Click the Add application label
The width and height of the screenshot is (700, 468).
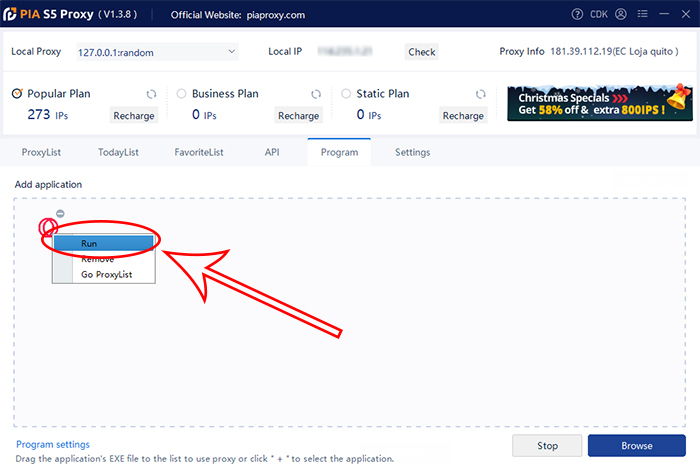(48, 184)
